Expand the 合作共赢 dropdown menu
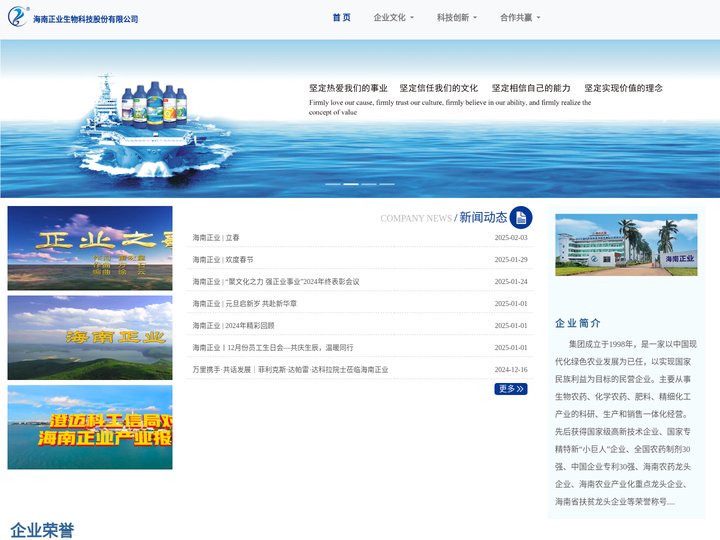 (x=520, y=17)
